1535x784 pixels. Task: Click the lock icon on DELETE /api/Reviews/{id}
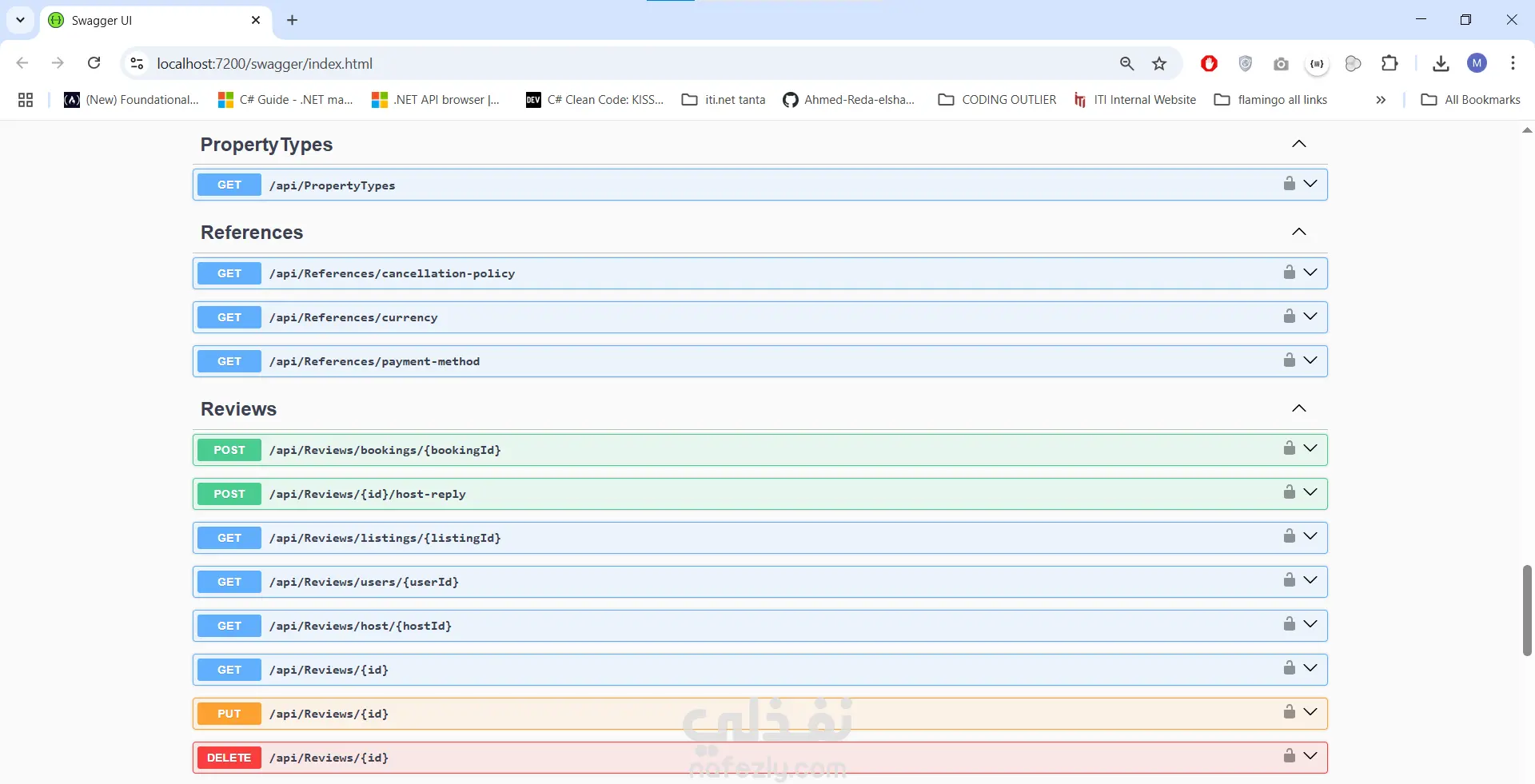click(x=1289, y=756)
